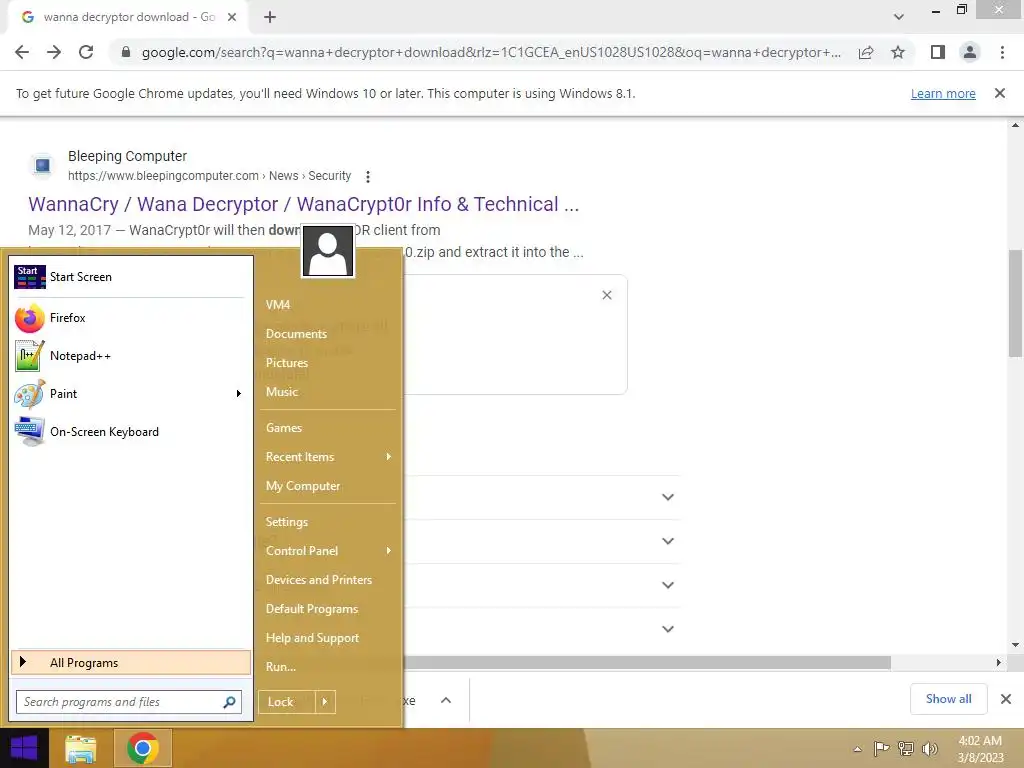Open Help and Support
1024x768 pixels.
[x=312, y=638]
